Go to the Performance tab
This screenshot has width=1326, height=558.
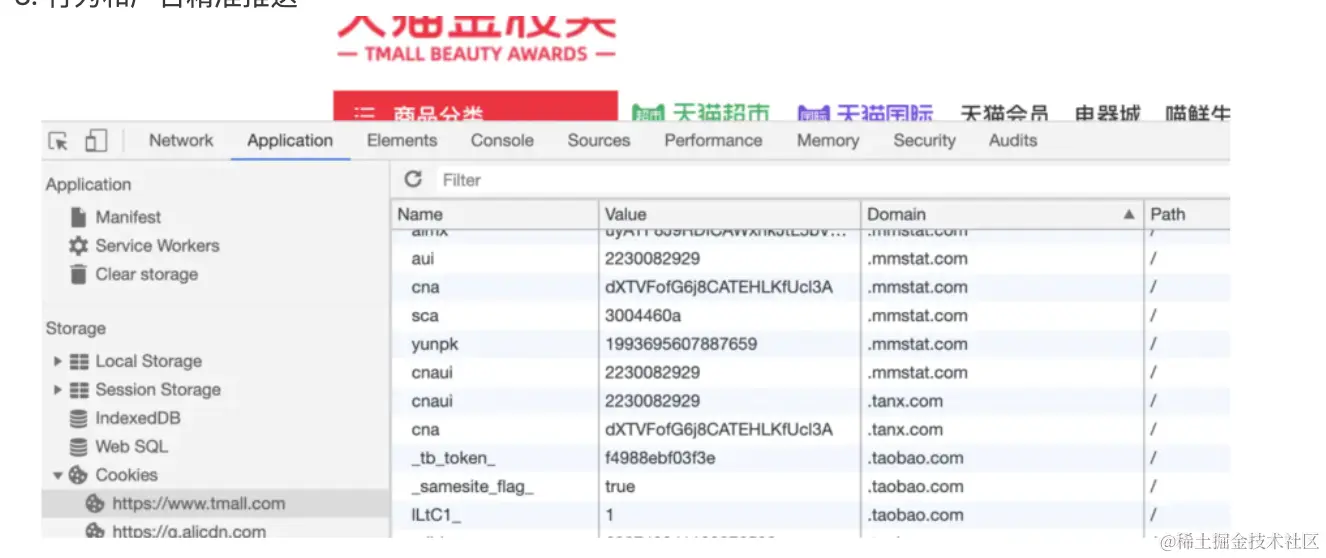pyautogui.click(x=713, y=141)
